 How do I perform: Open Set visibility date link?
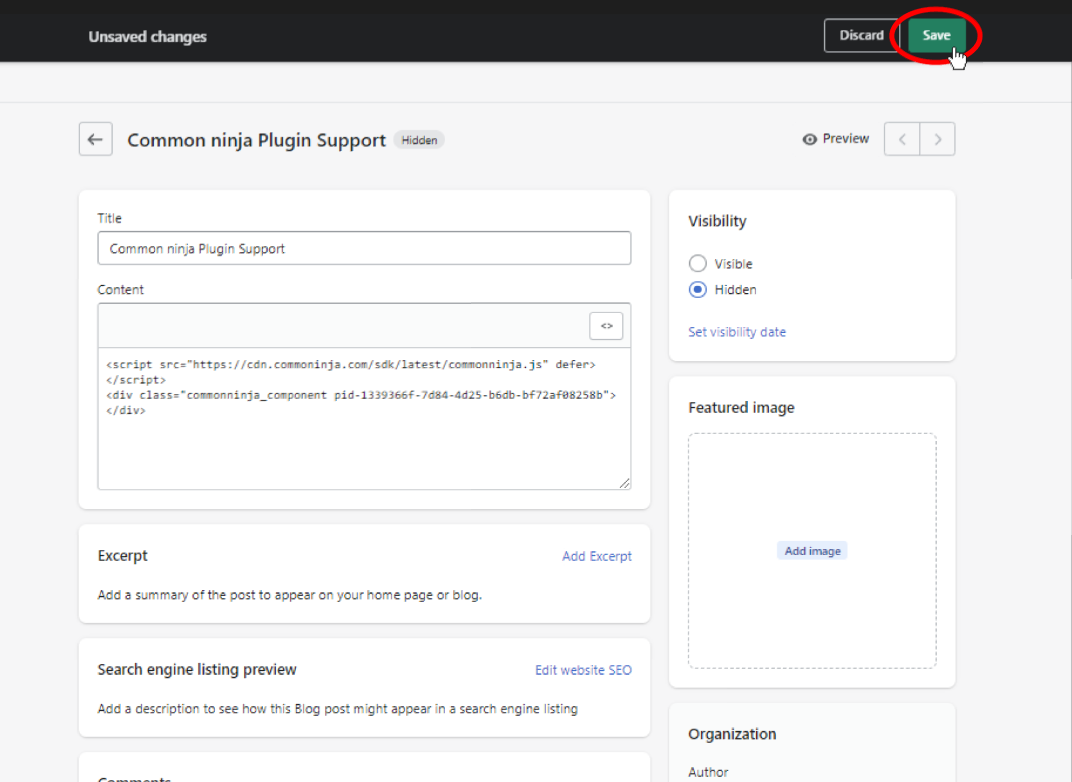point(737,332)
